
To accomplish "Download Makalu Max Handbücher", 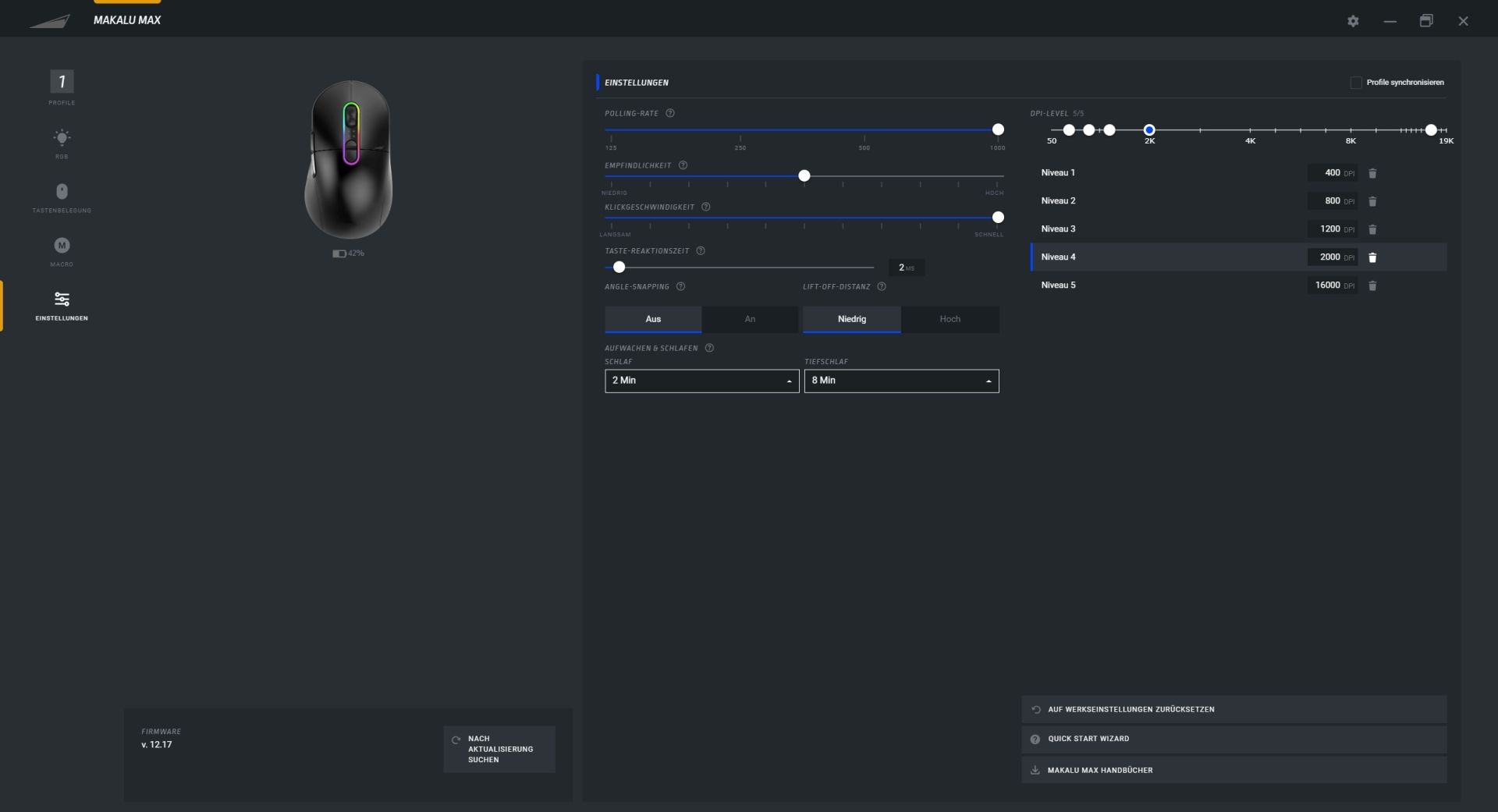I will pyautogui.click(x=1234, y=770).
